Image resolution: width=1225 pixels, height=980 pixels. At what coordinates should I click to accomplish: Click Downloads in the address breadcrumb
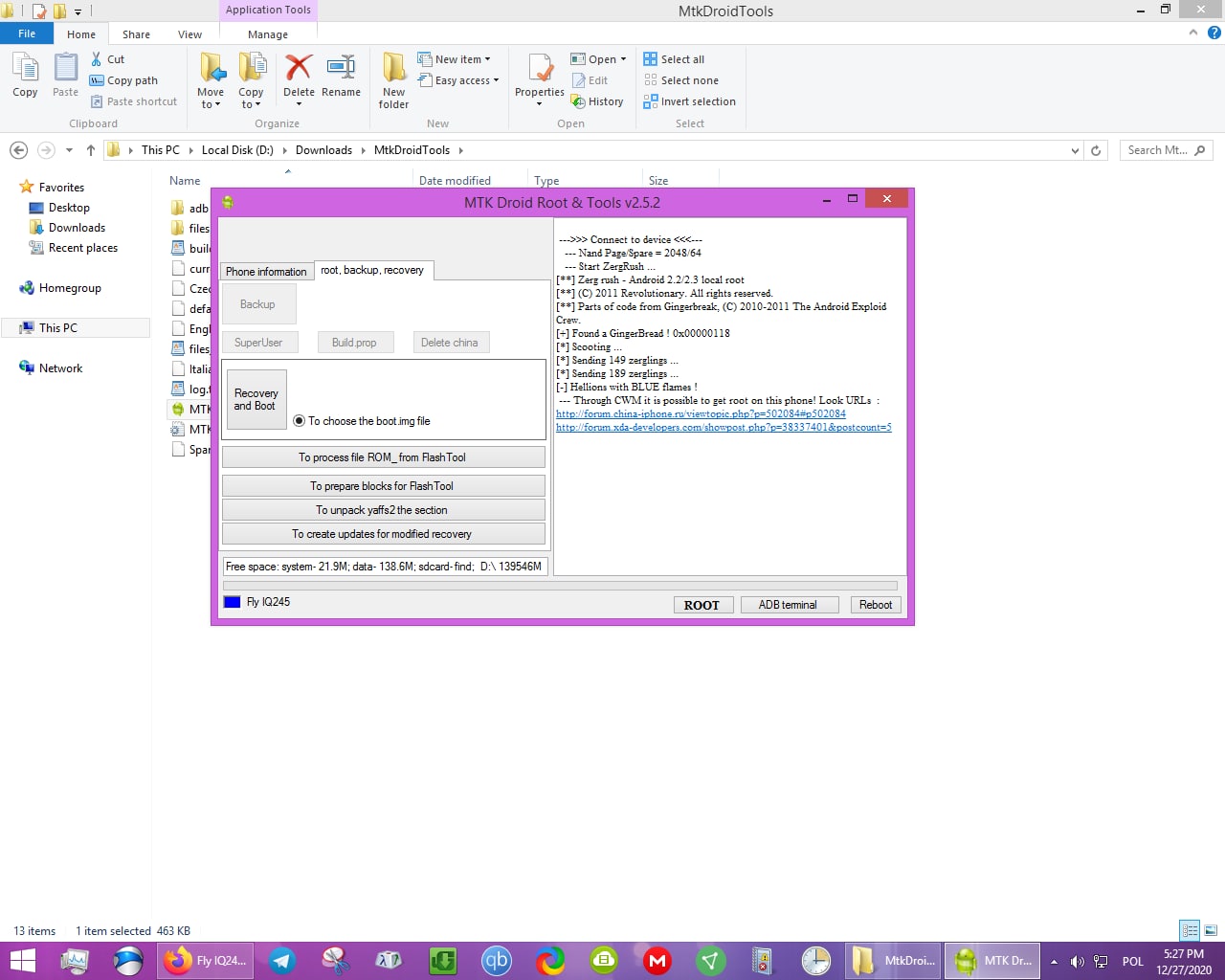(323, 150)
